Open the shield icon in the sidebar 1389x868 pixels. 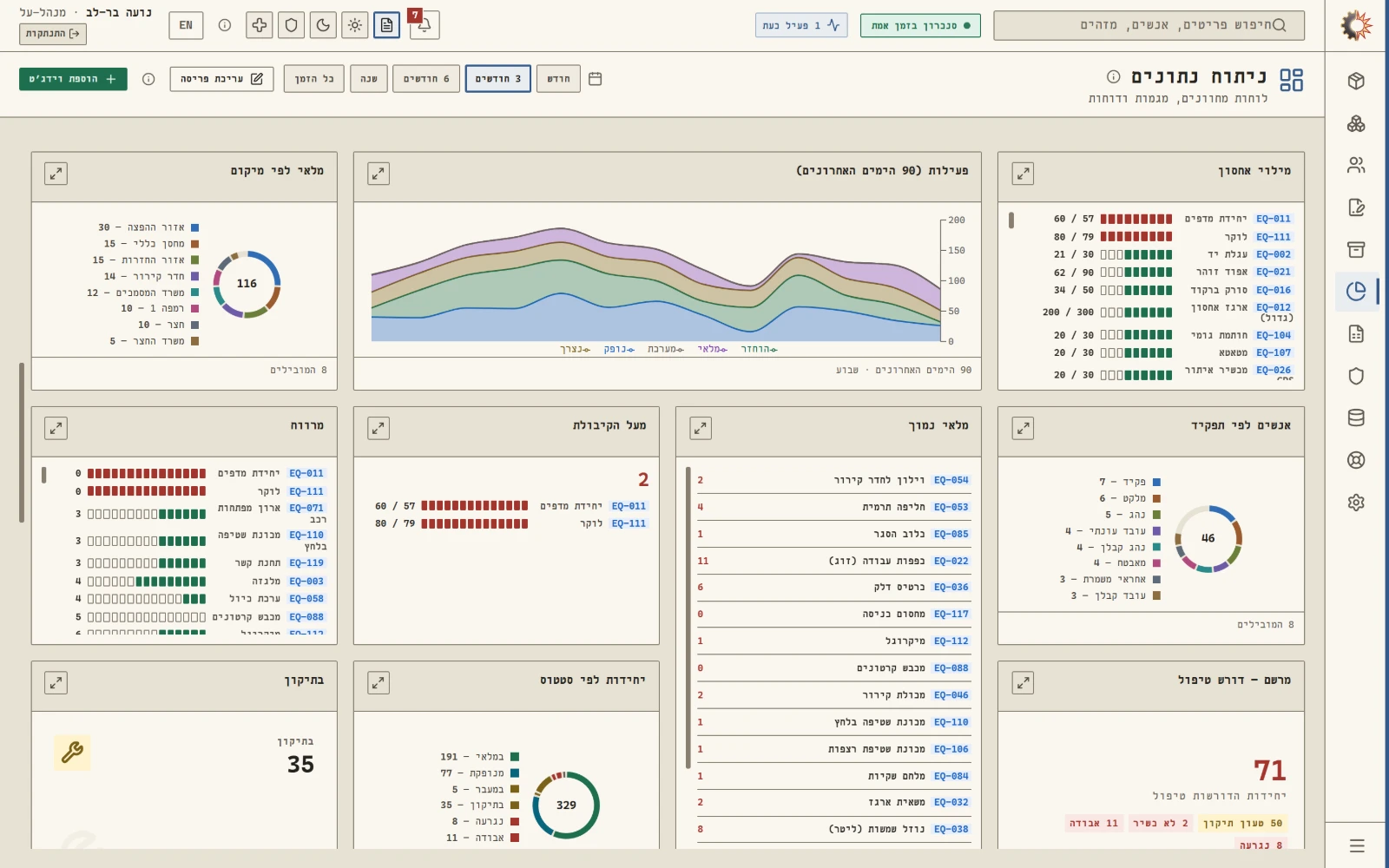pyautogui.click(x=1356, y=376)
